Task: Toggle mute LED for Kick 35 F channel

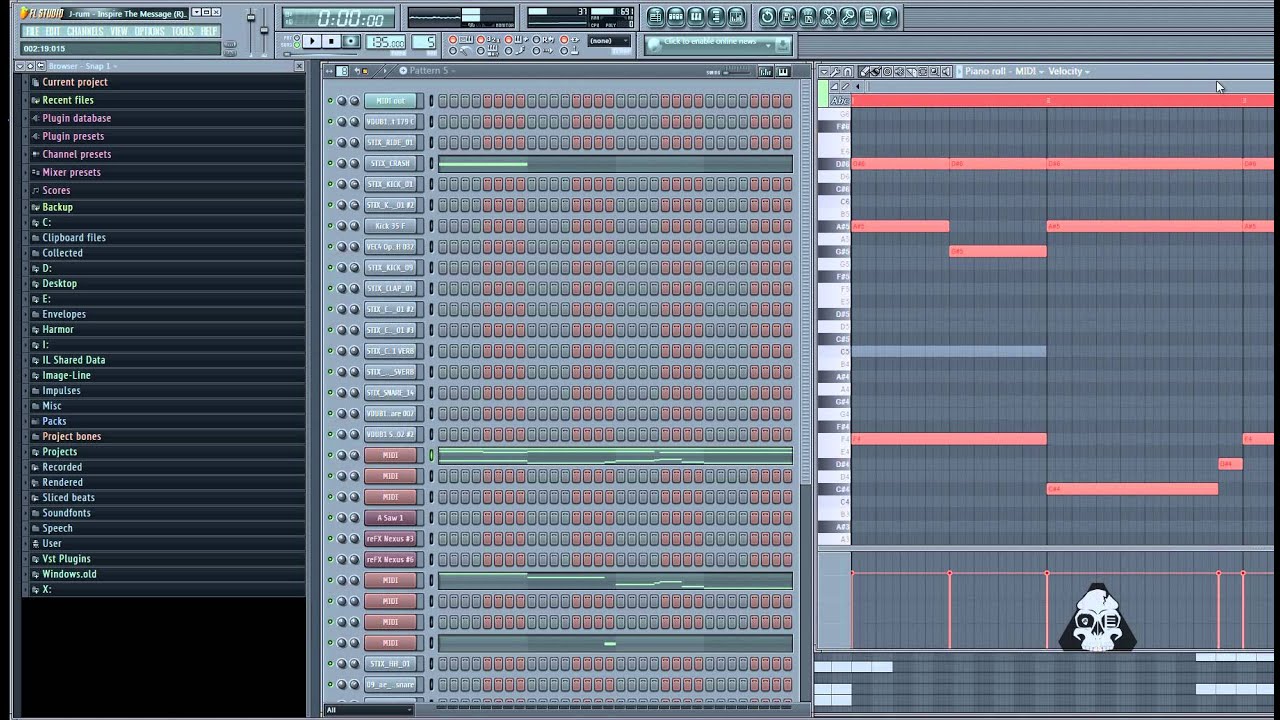Action: (x=330, y=226)
